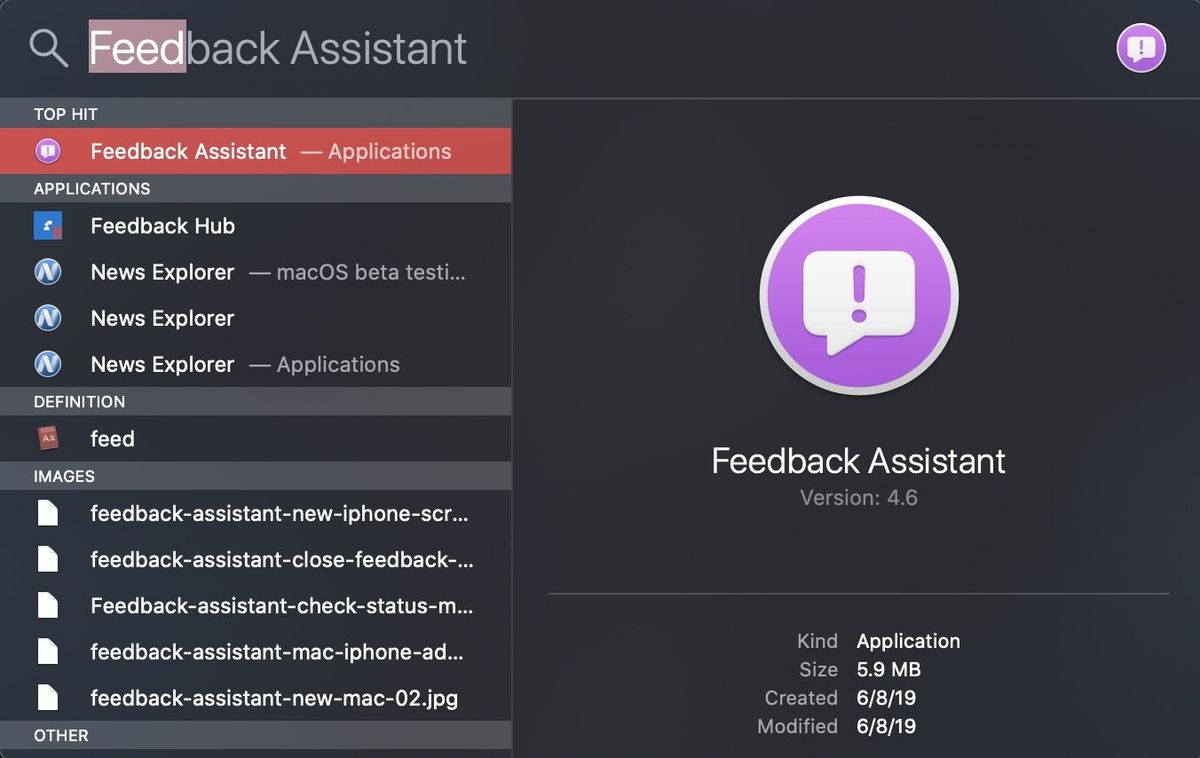Viewport: 1200px width, 758px height.
Task: Click the first News Explorer app icon
Action: click(x=48, y=271)
